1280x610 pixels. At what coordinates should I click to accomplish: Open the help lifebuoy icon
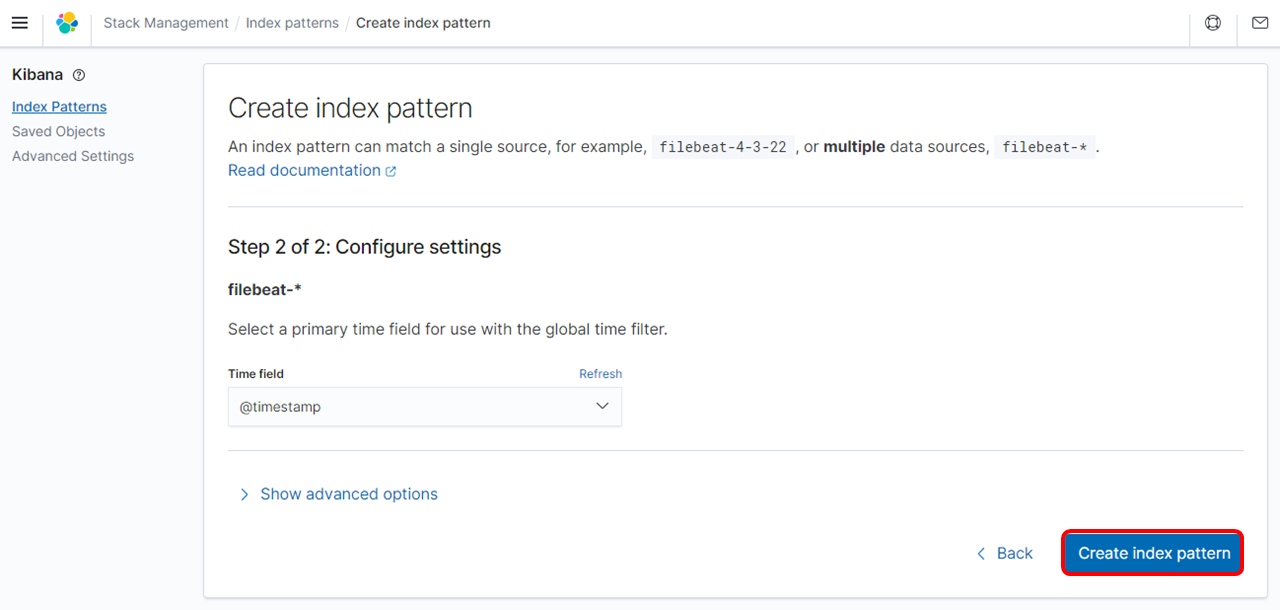point(1213,23)
